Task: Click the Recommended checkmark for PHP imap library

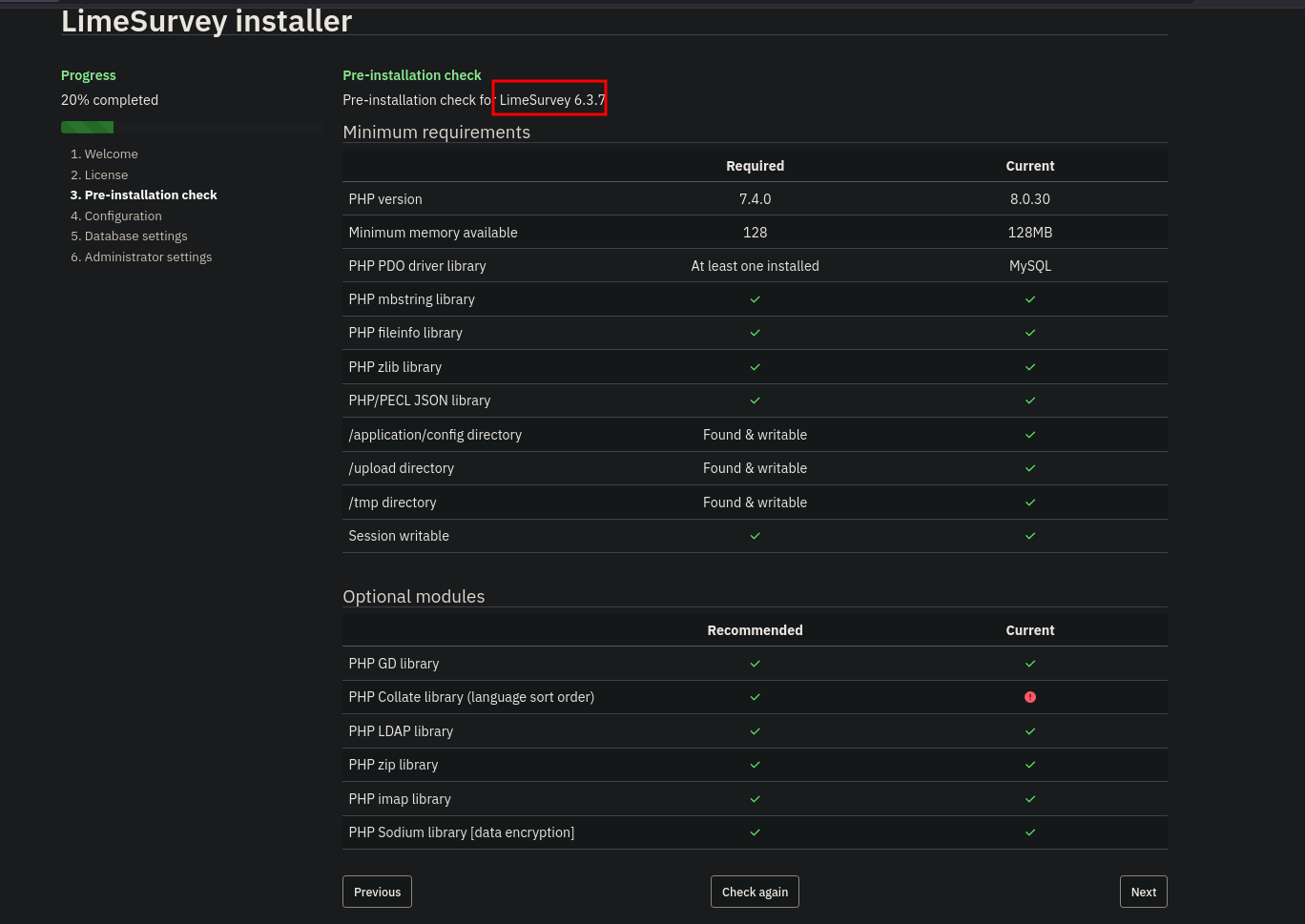Action: (x=755, y=799)
